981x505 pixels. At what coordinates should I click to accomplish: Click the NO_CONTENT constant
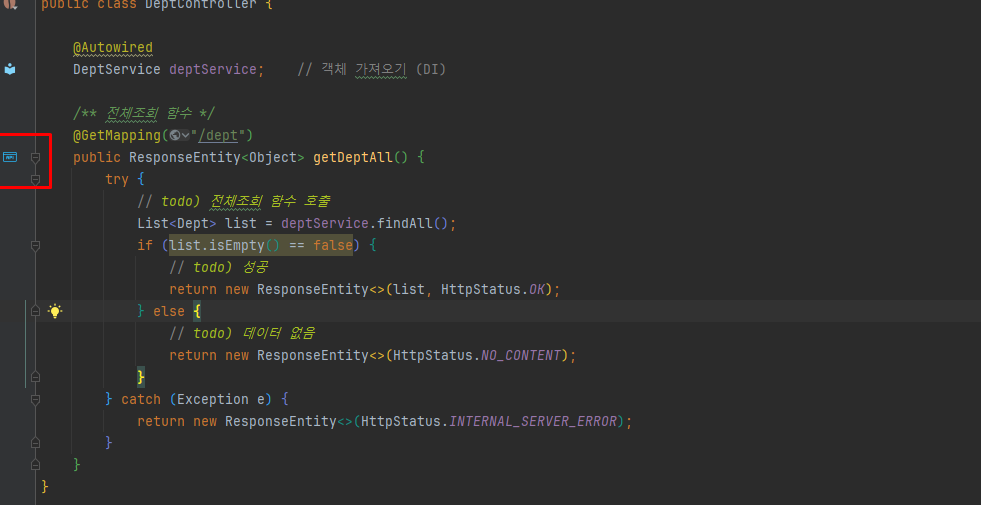click(521, 355)
